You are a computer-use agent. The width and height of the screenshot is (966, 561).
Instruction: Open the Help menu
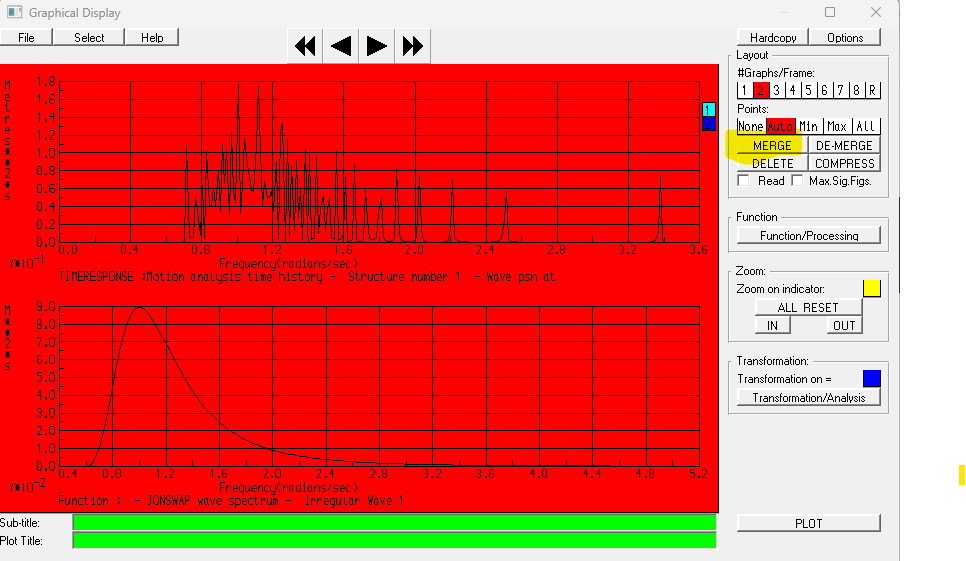click(x=152, y=38)
